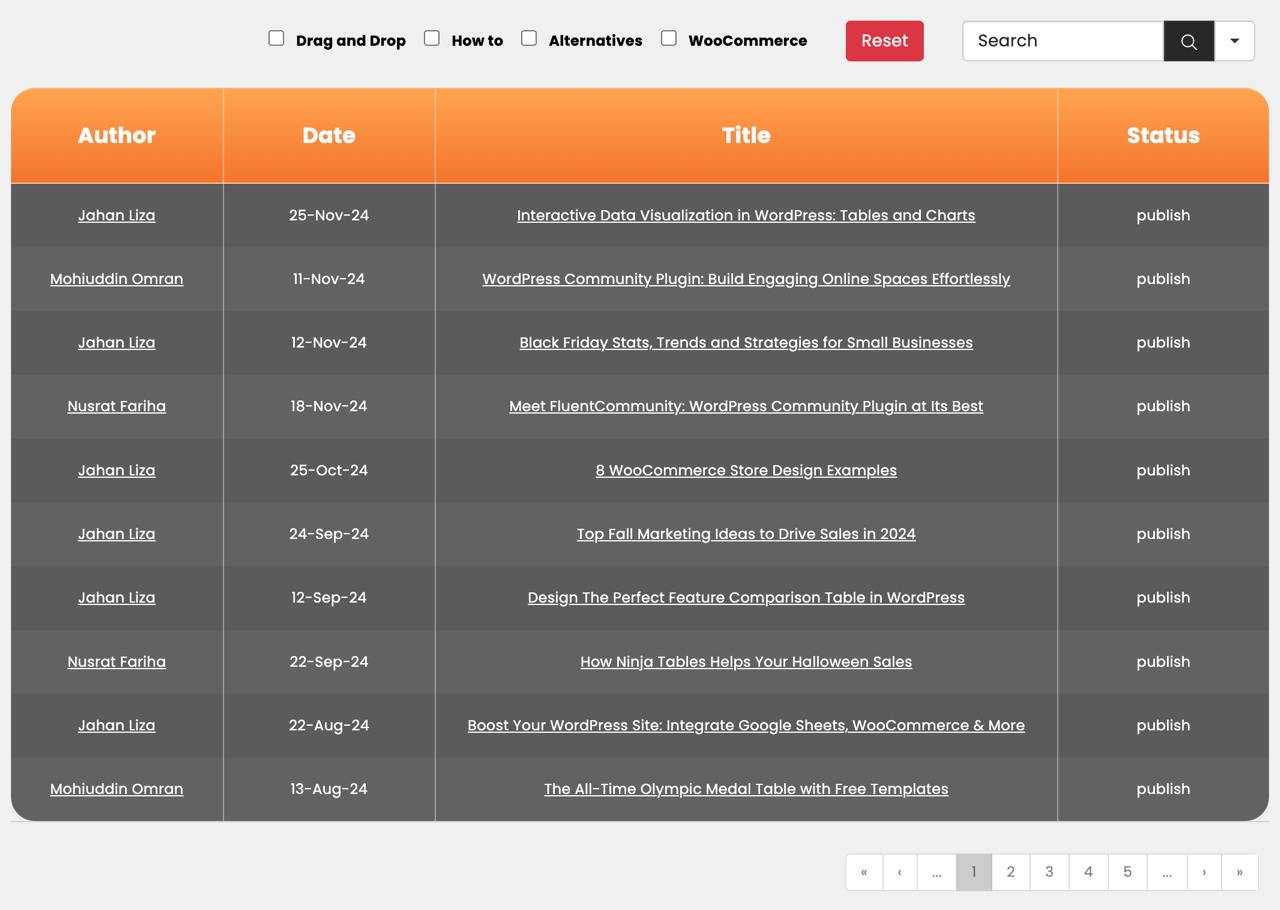Click the date cell 11-Nov-24
1280x910 pixels.
(329, 279)
